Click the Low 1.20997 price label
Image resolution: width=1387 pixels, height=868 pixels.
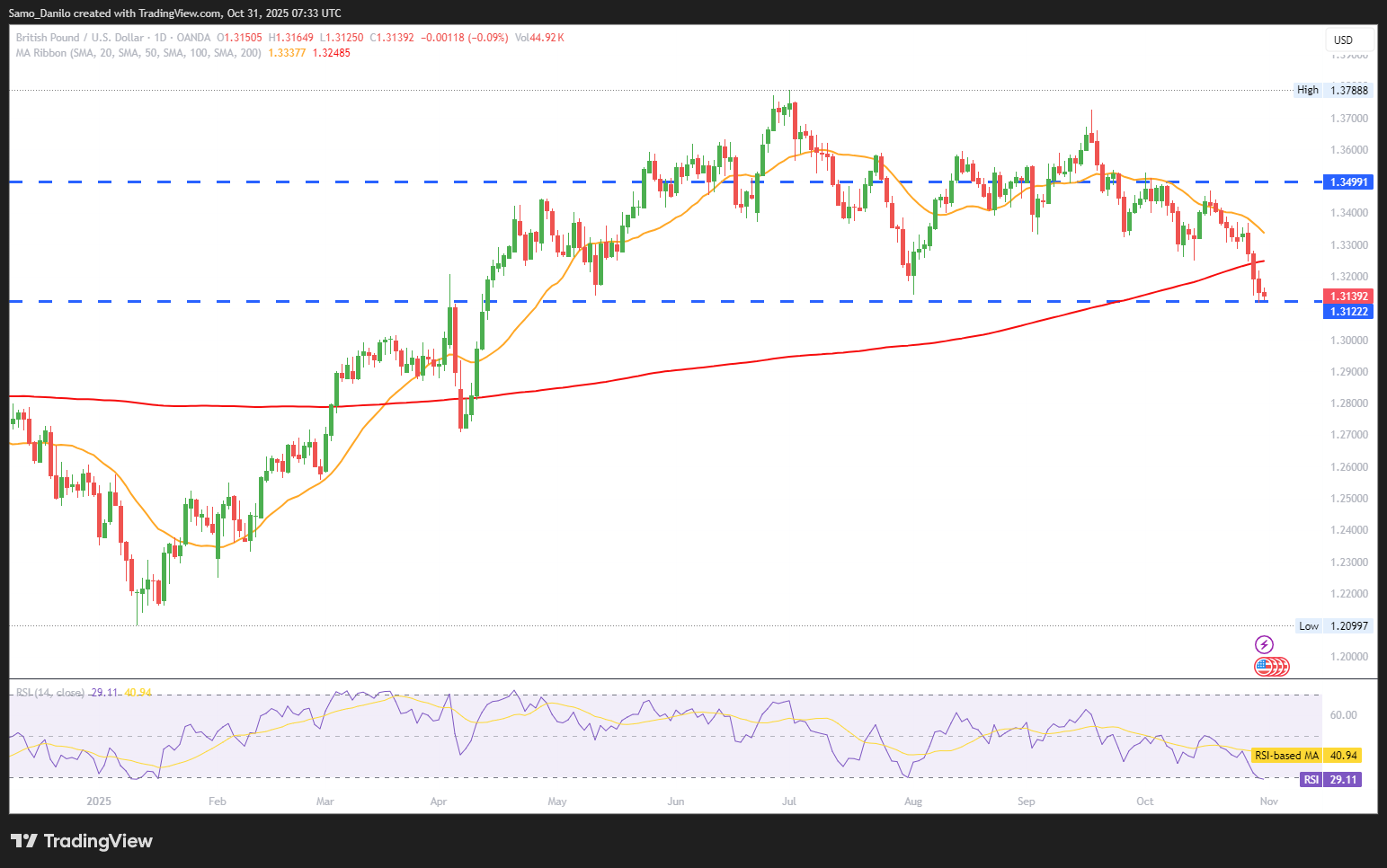coord(1333,626)
